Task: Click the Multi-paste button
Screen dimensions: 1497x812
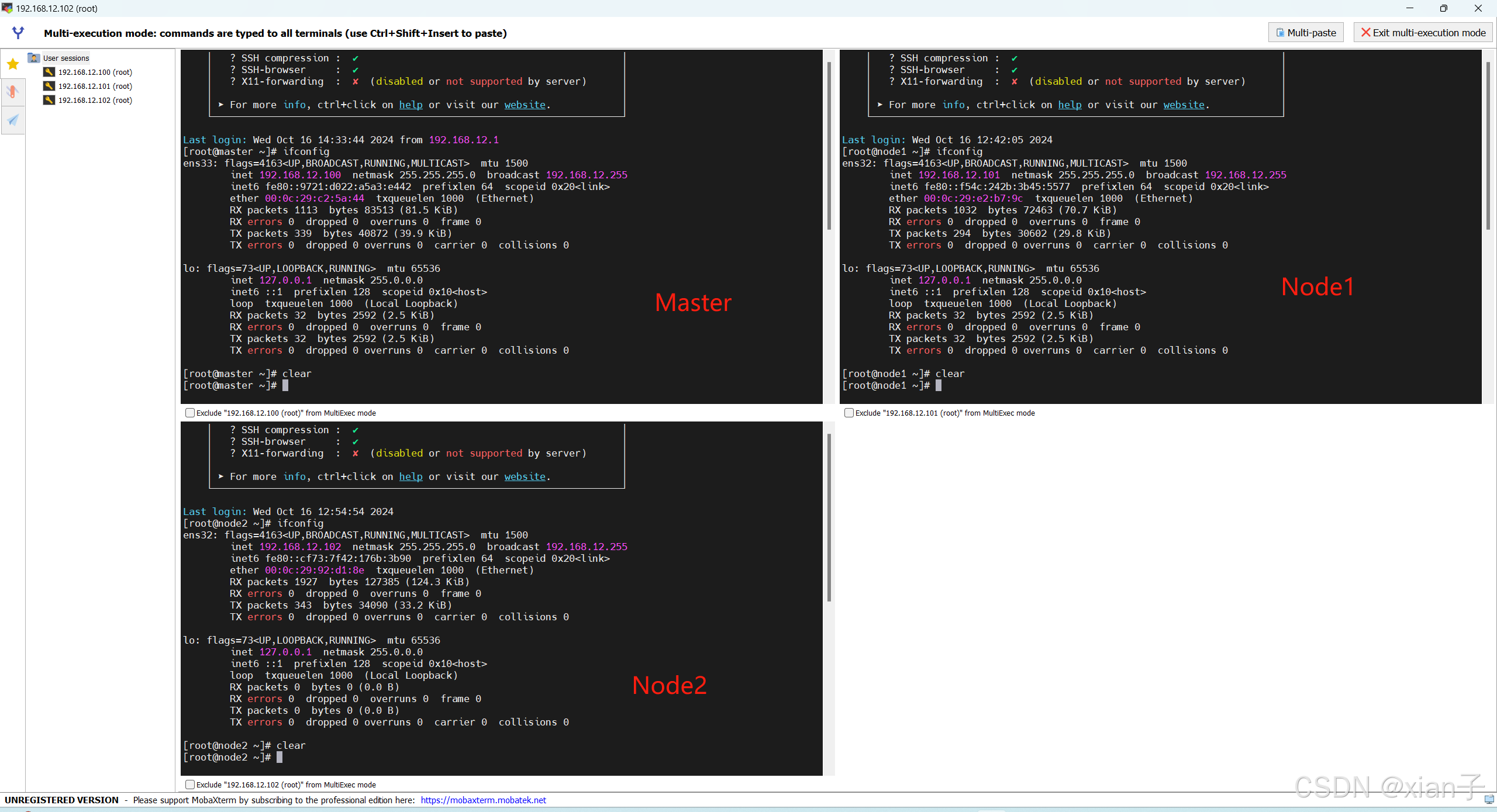Action: coord(1306,33)
